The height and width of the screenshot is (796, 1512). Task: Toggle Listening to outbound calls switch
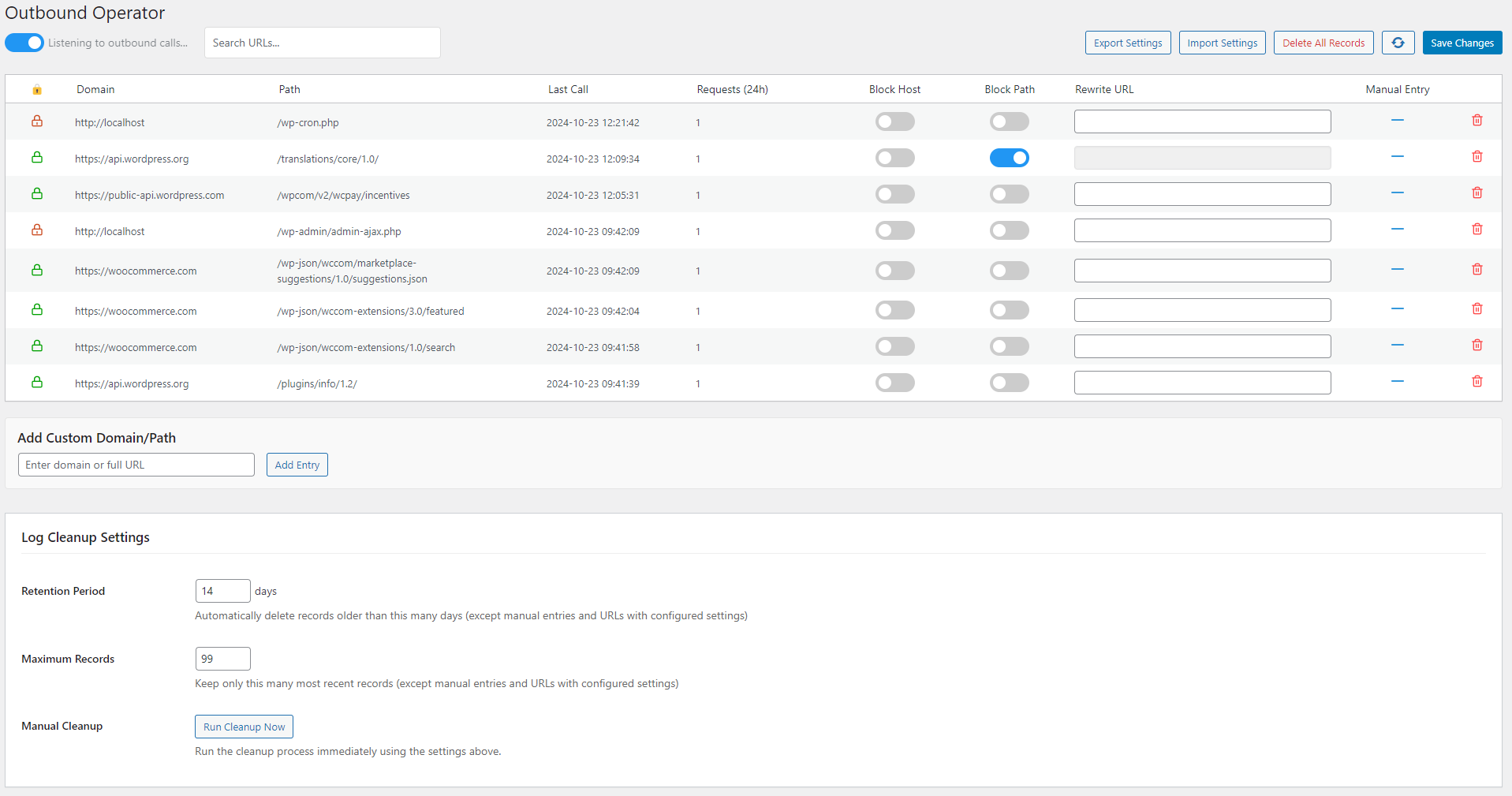click(x=24, y=43)
